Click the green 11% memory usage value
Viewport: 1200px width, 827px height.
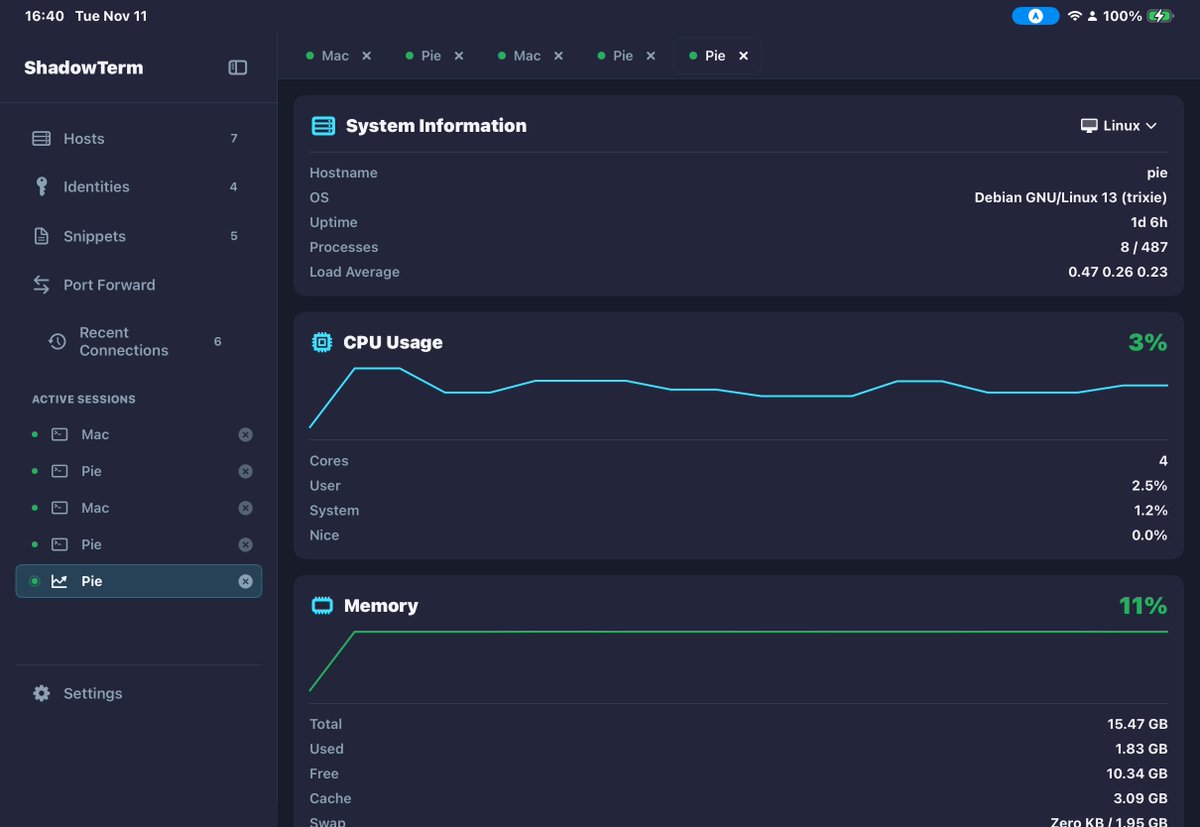[1143, 605]
